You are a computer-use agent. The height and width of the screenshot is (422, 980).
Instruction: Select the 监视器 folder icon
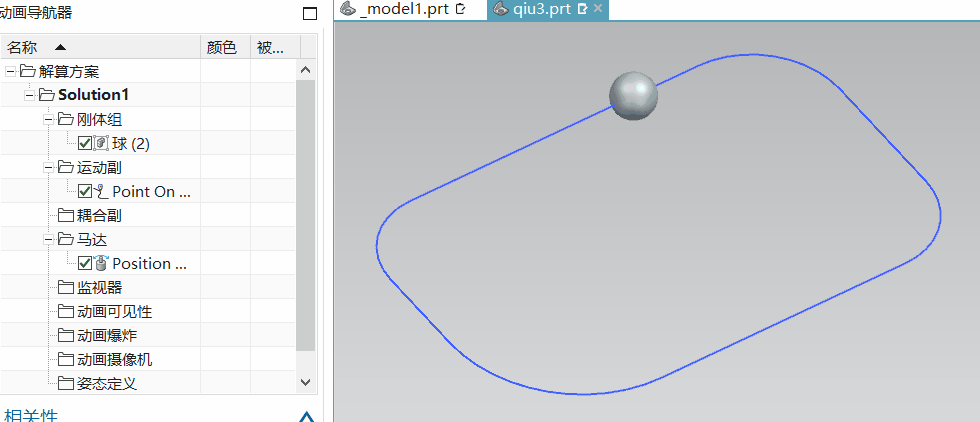[66, 288]
